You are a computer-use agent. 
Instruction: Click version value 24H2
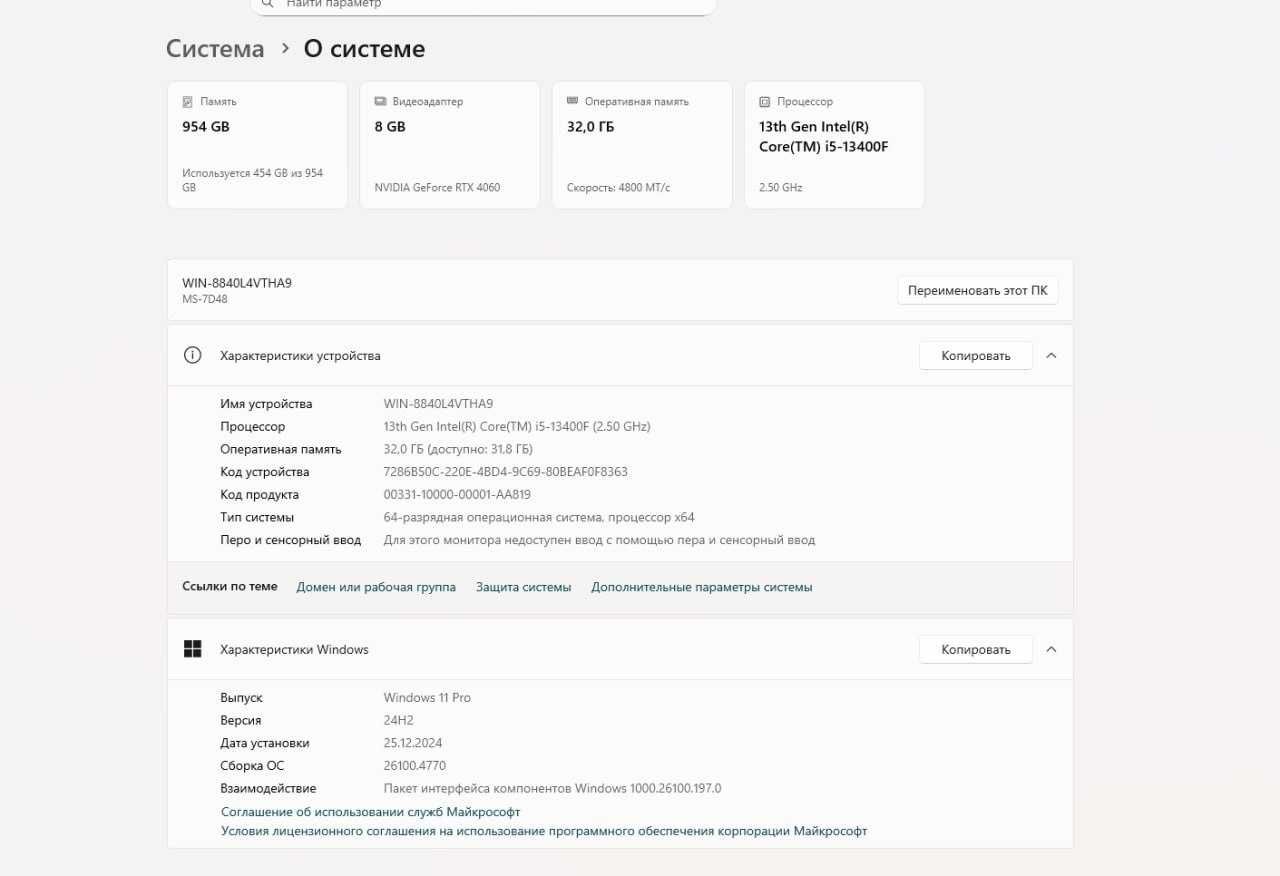click(x=398, y=721)
